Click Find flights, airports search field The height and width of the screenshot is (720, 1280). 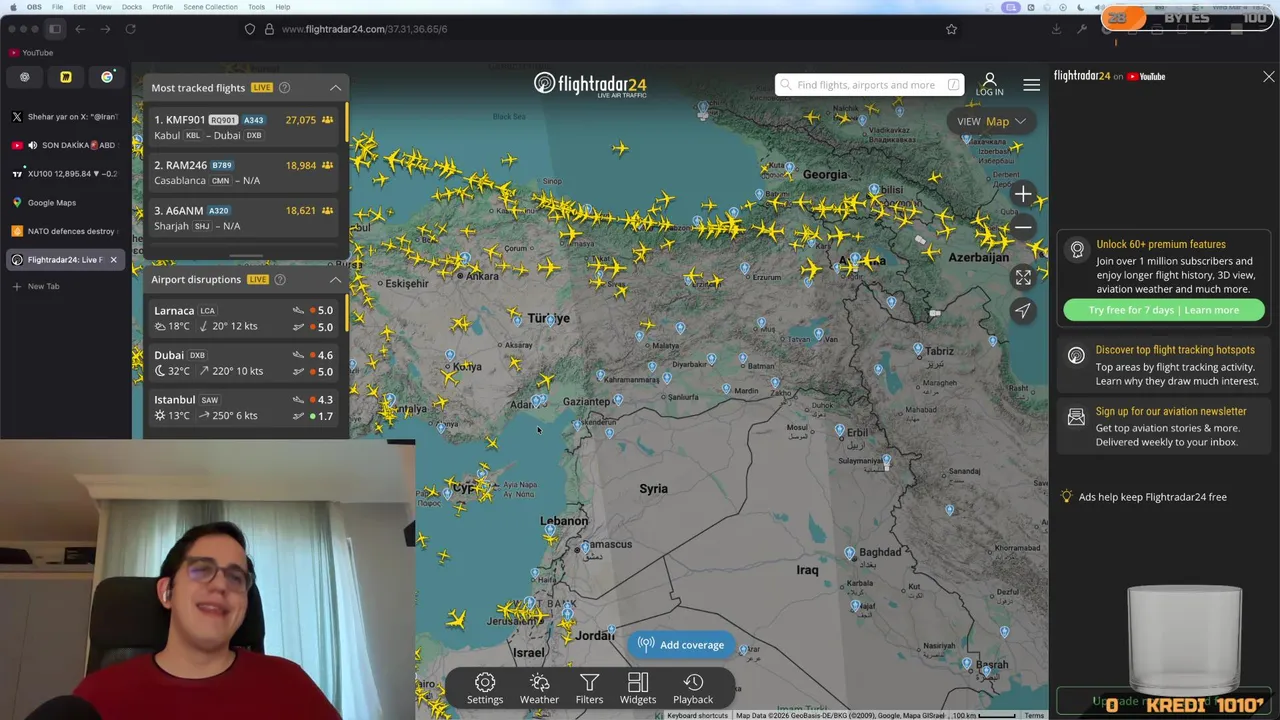coord(870,85)
